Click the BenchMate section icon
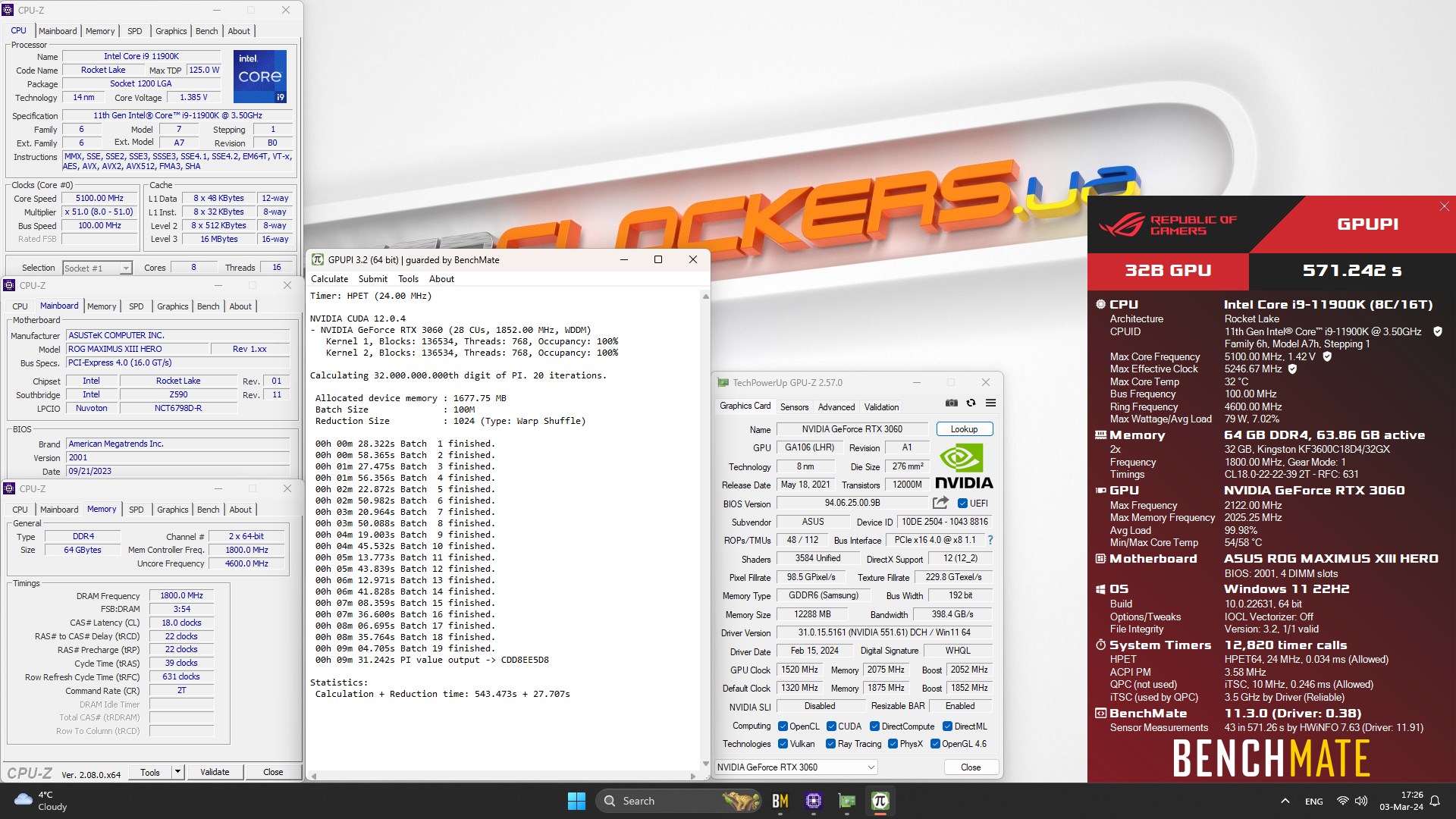This screenshot has width=1456, height=819. click(1100, 714)
